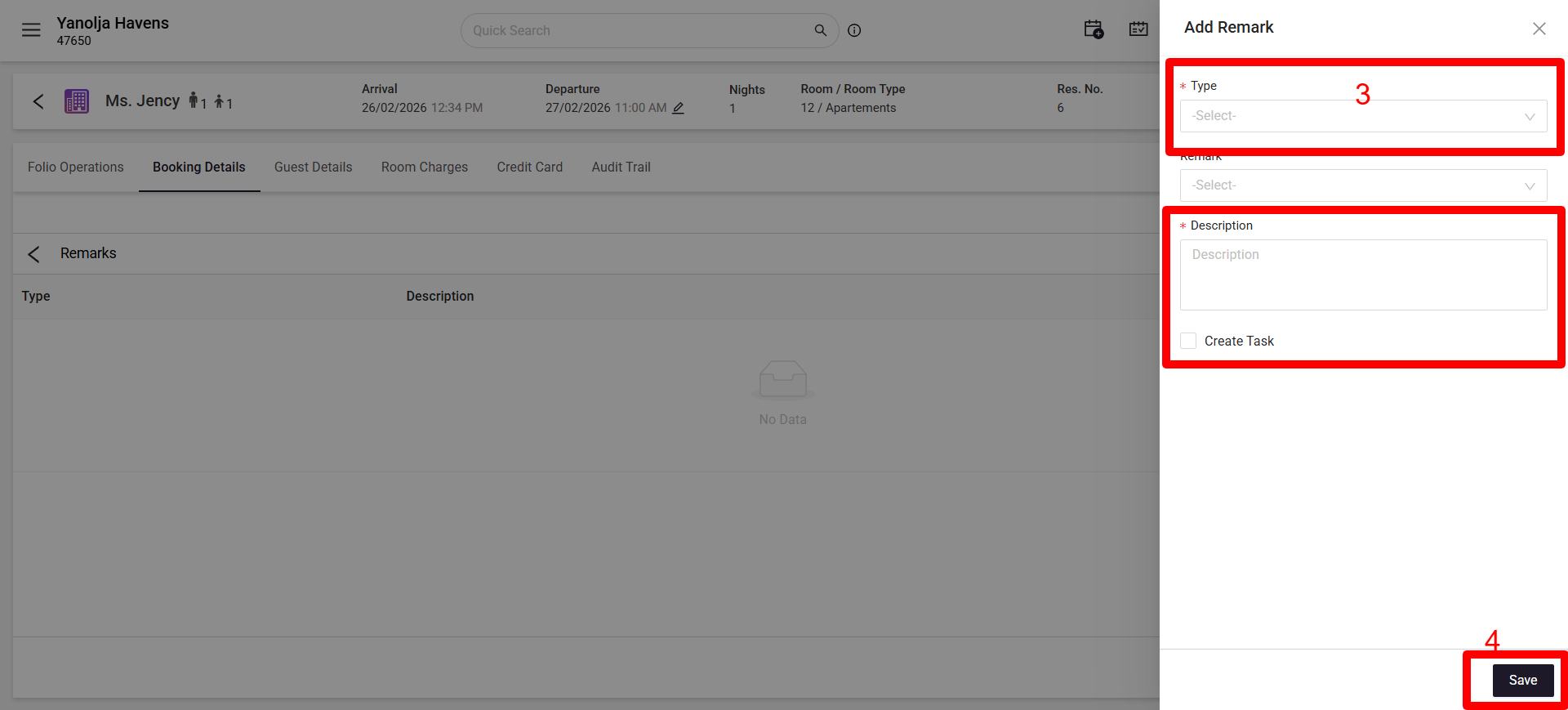This screenshot has width=1568, height=710.
Task: Click the adult guest count icon
Action: pos(194,100)
